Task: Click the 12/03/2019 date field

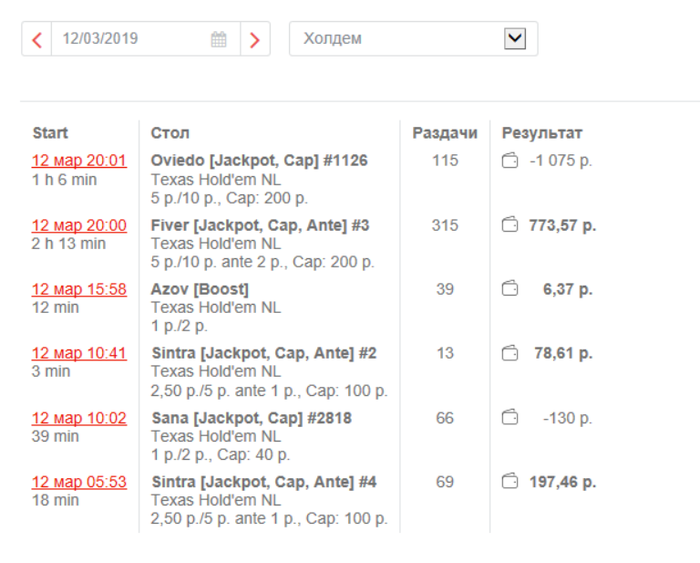Action: 130,40
